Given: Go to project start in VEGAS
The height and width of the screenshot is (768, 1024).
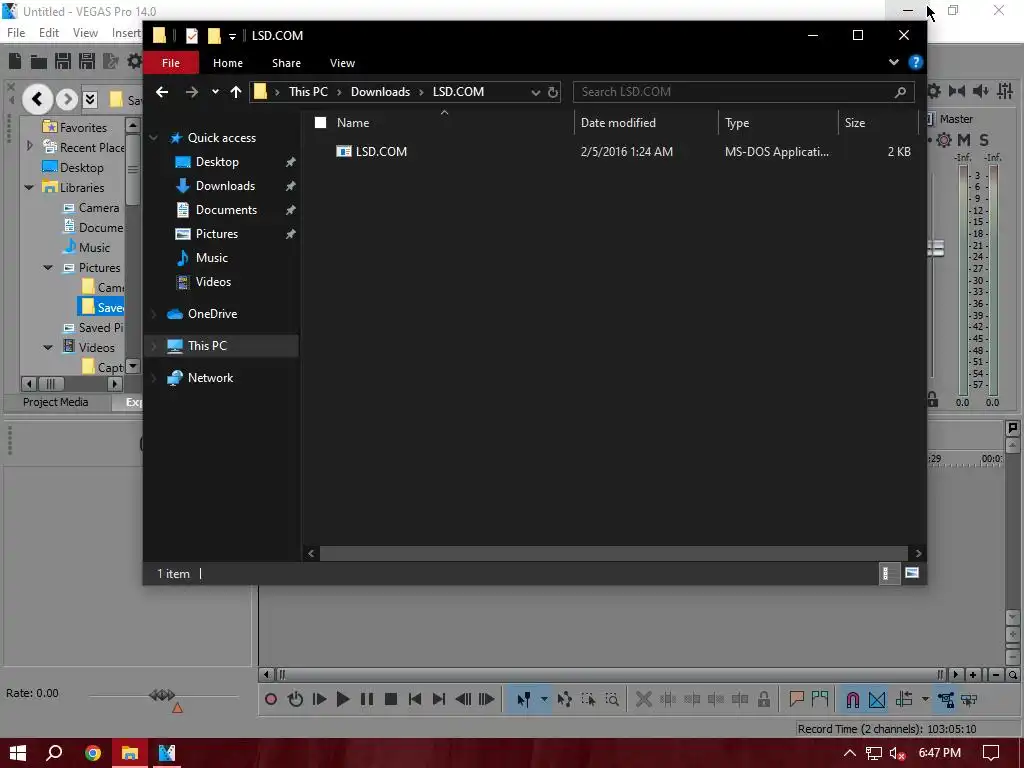Looking at the screenshot, I should click(415, 699).
